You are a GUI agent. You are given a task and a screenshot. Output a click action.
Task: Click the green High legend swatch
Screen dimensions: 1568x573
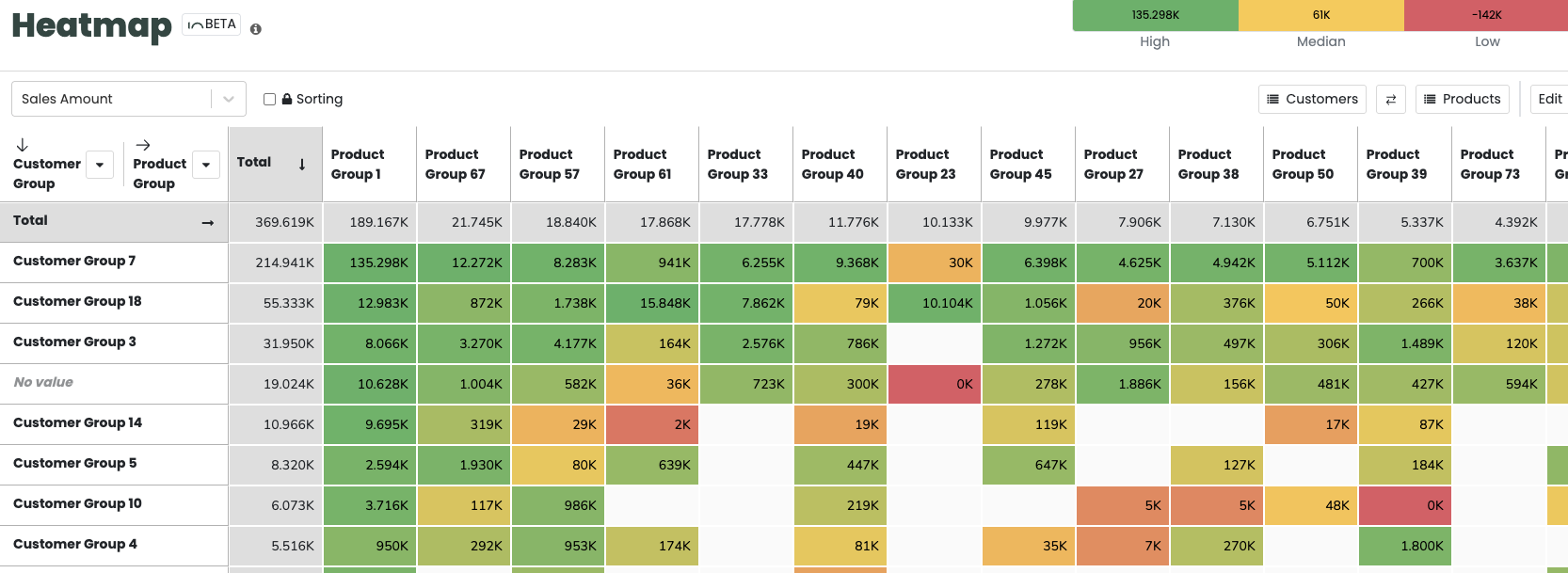click(1155, 15)
